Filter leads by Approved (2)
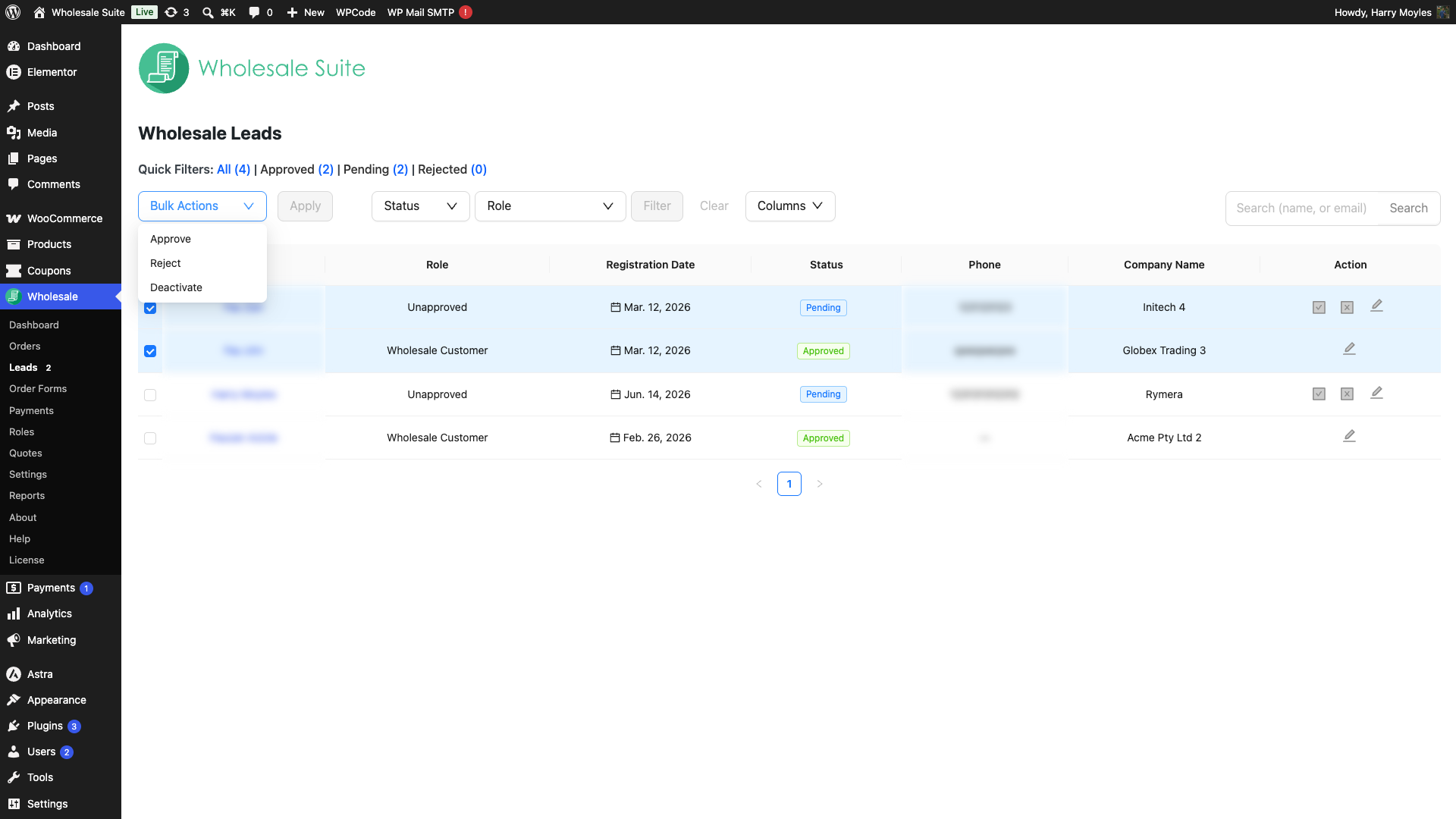This screenshot has height=819, width=1456. coord(297,169)
